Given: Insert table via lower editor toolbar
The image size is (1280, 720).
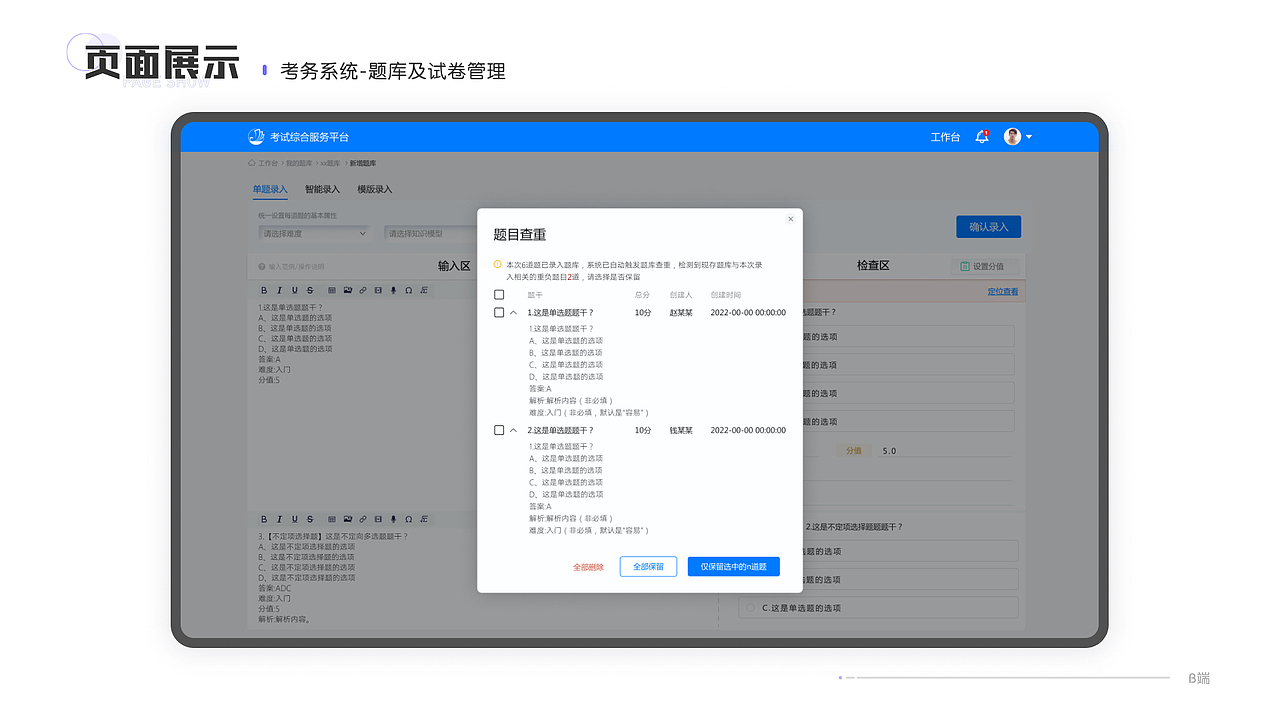Looking at the screenshot, I should click(x=332, y=519).
